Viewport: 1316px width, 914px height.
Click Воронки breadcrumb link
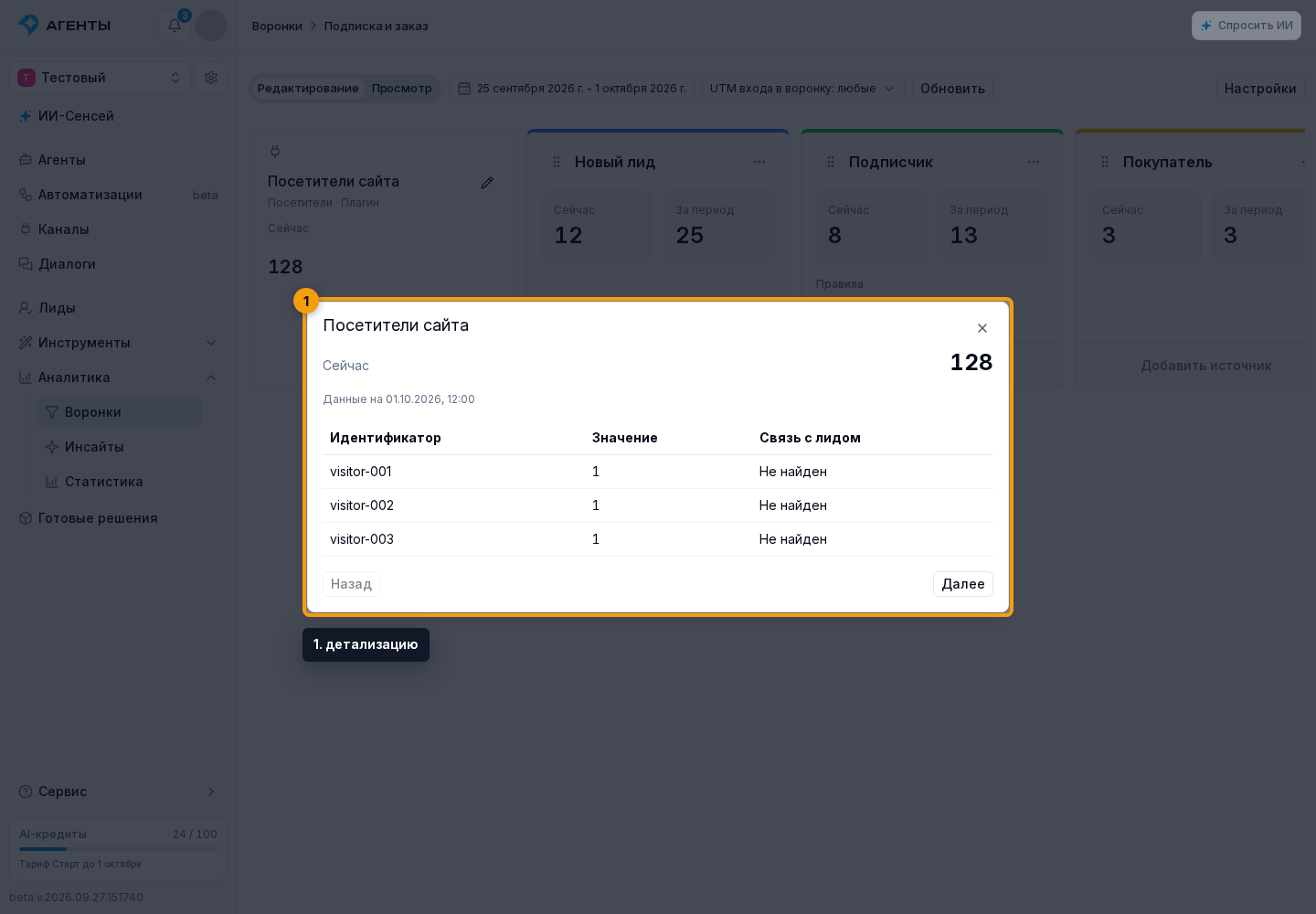(x=277, y=26)
